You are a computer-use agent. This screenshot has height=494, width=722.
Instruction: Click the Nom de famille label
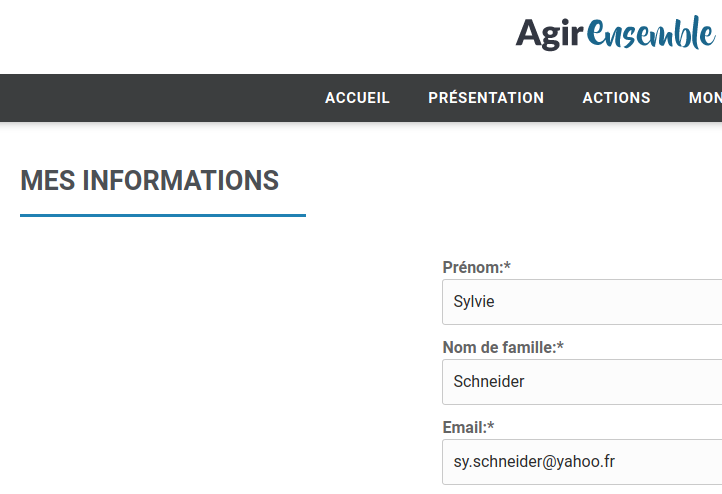pyautogui.click(x=498, y=347)
